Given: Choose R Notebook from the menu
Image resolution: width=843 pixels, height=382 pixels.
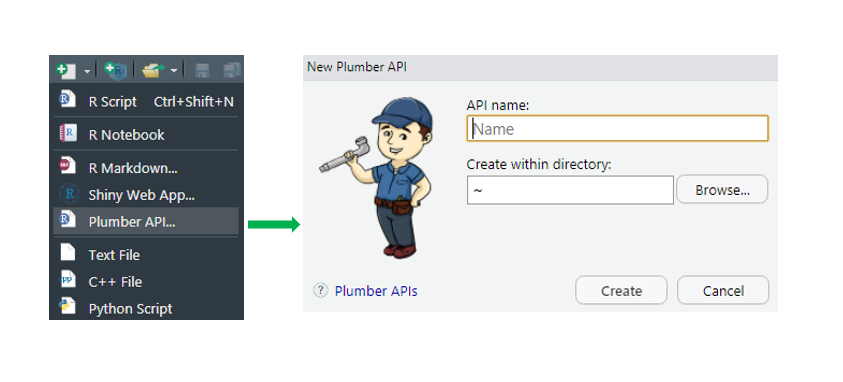Looking at the screenshot, I should [x=146, y=134].
